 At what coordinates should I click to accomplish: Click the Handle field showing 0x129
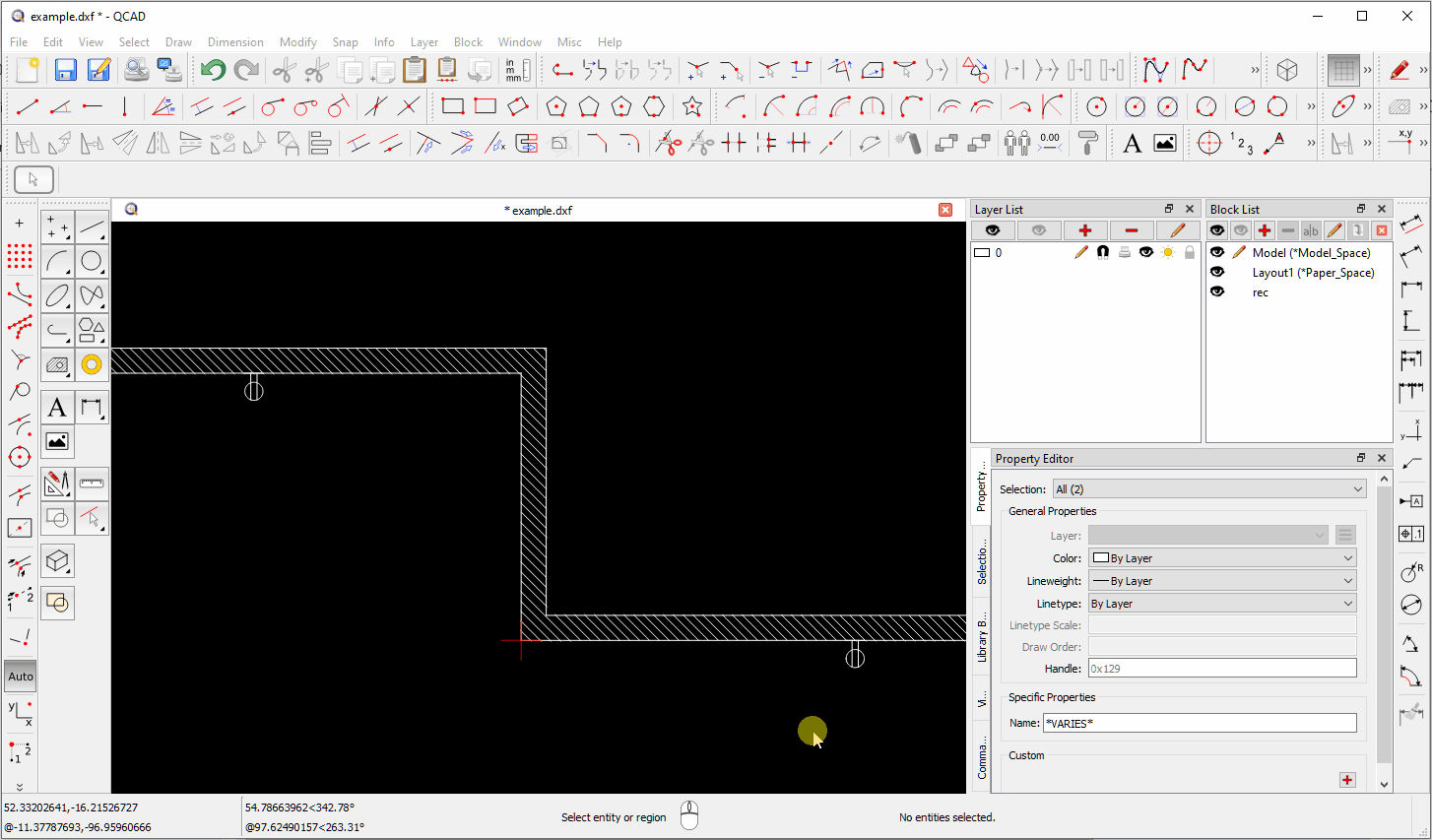pos(1222,669)
